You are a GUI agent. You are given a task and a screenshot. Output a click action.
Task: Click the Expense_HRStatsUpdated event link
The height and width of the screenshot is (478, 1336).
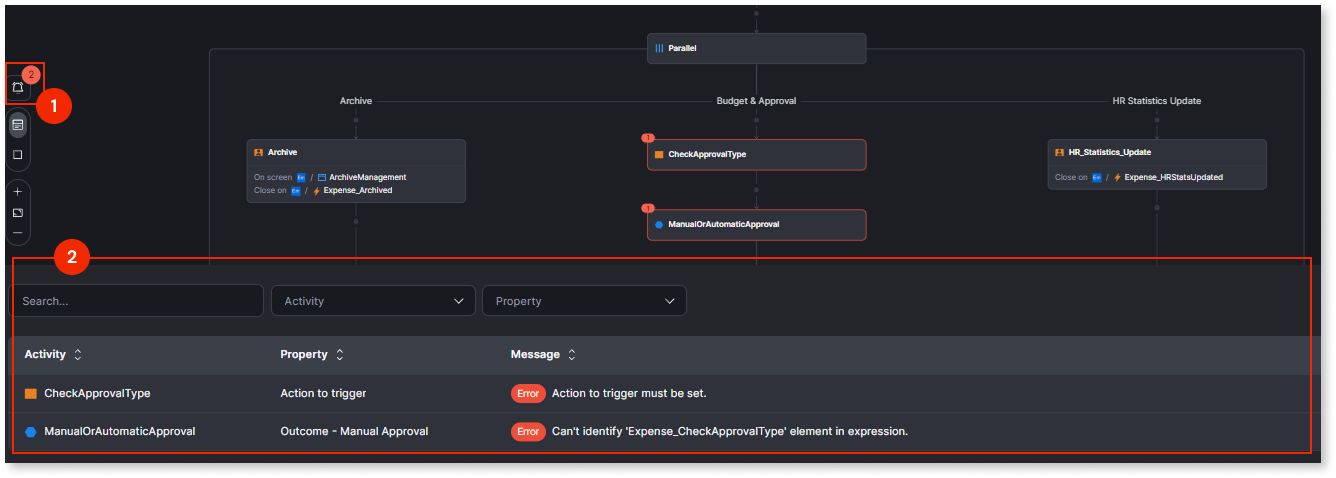click(1173, 177)
